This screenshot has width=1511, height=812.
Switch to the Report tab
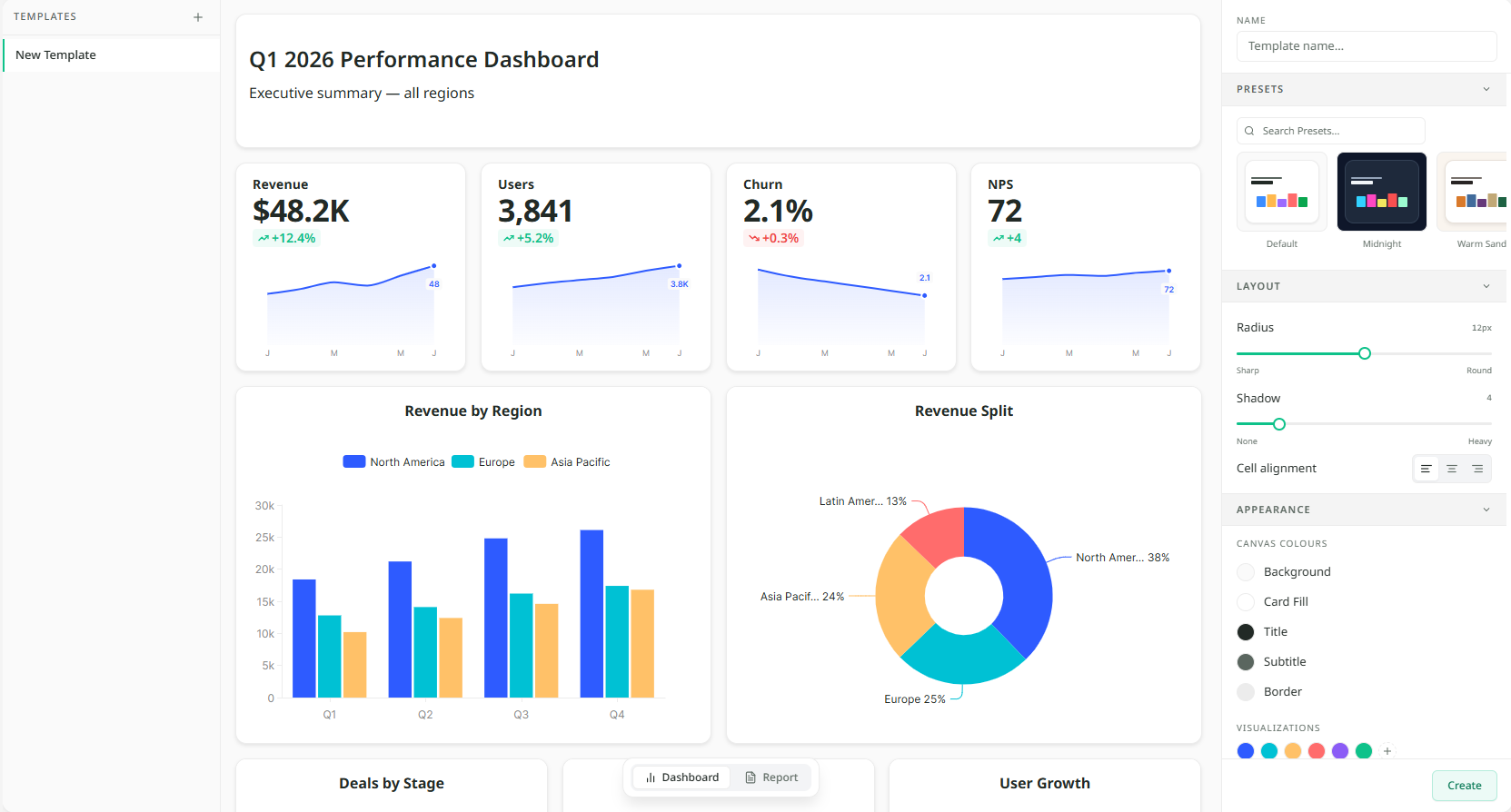tap(771, 777)
